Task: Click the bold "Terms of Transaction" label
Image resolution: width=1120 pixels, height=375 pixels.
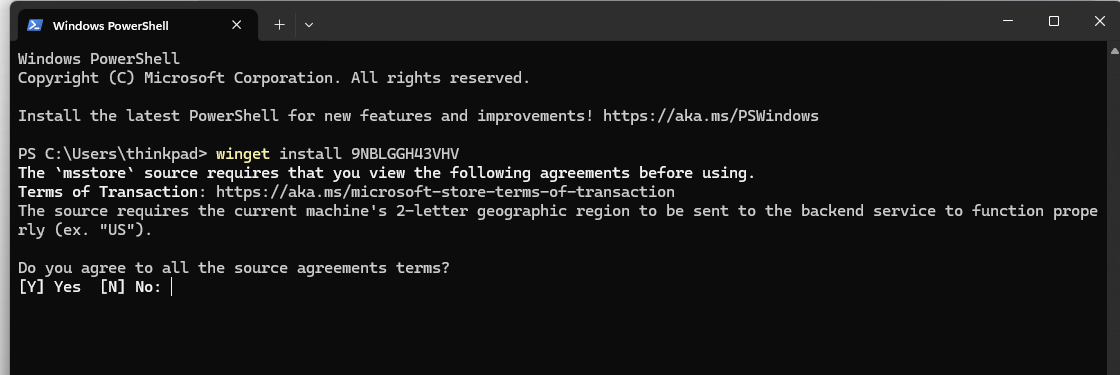Action: click(108, 192)
